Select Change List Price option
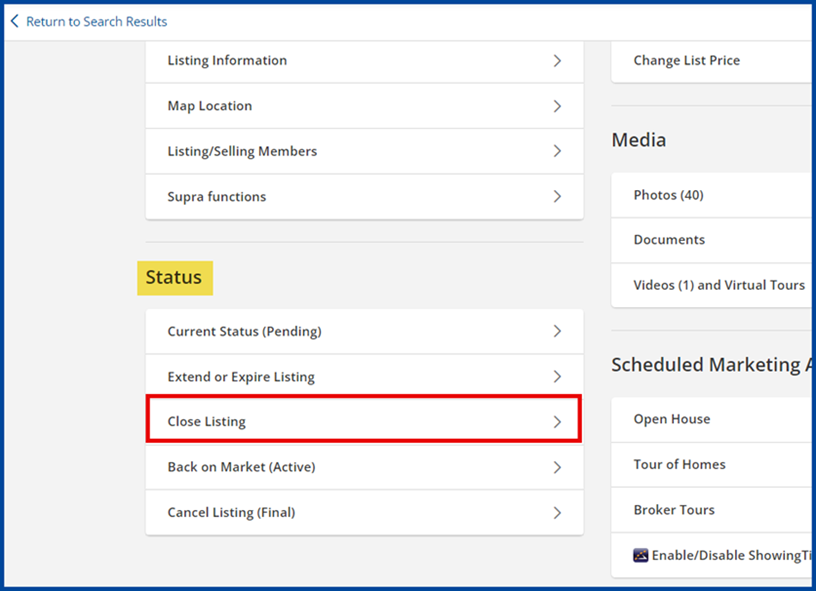Screen dimensions: 816x591 [x=687, y=61]
